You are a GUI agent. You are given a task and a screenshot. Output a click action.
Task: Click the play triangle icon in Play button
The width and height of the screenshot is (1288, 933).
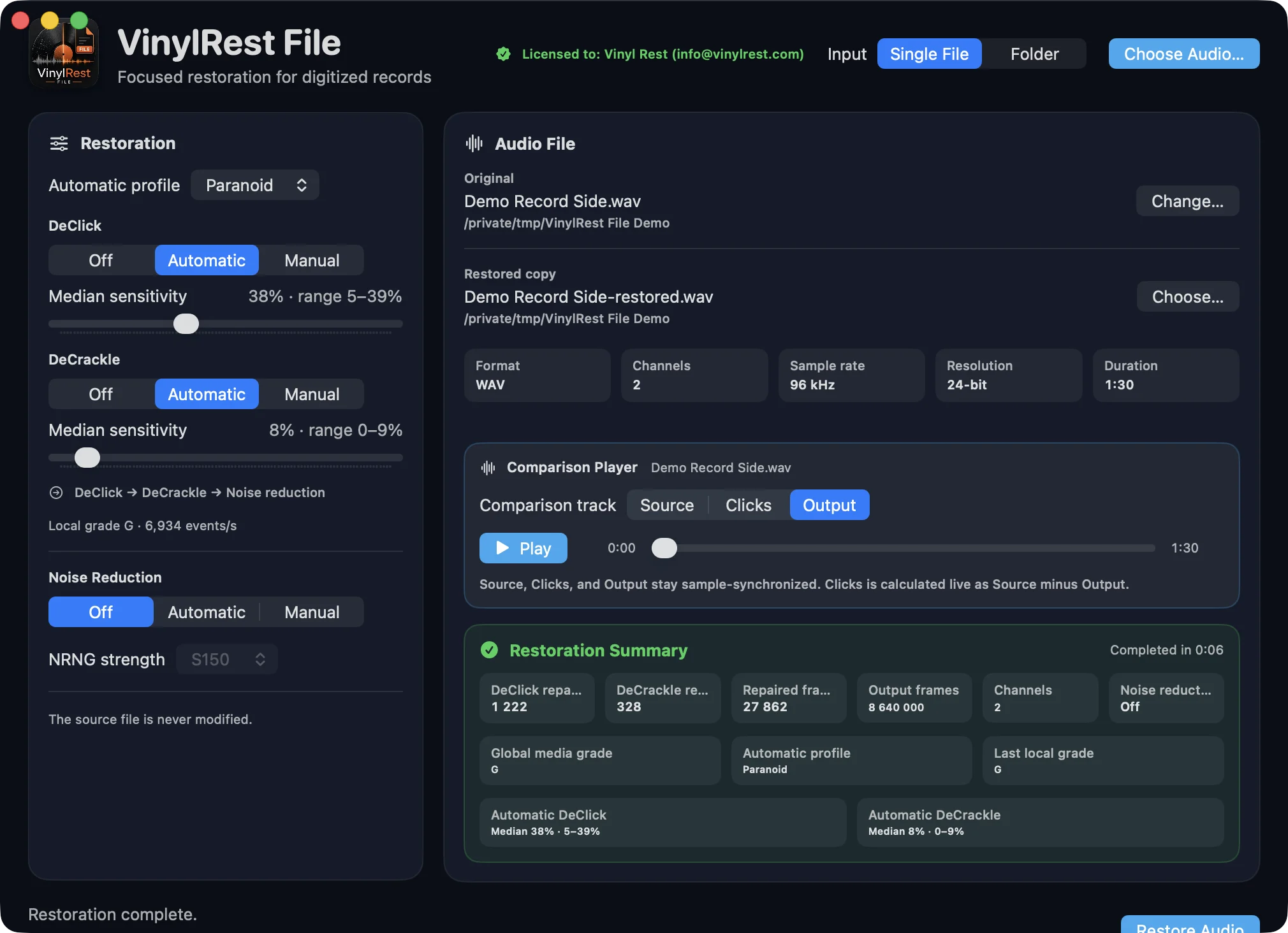coord(502,548)
